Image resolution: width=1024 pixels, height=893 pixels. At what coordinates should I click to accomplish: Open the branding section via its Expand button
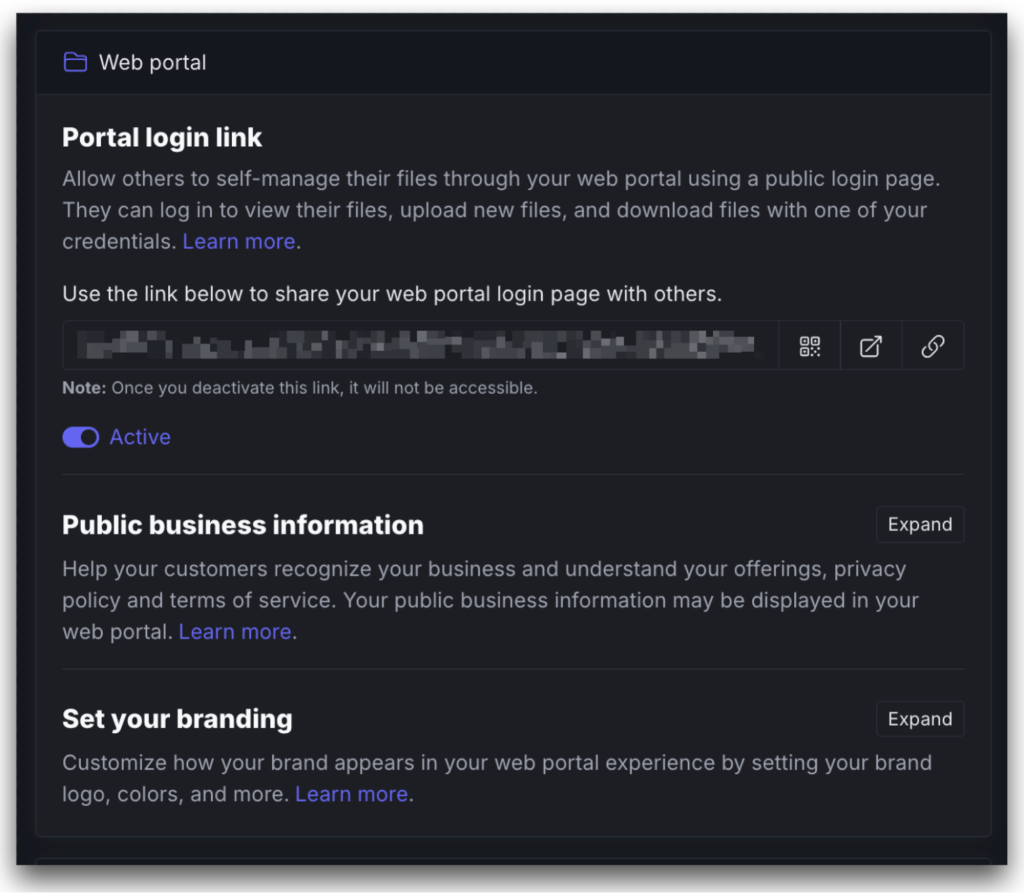[919, 718]
